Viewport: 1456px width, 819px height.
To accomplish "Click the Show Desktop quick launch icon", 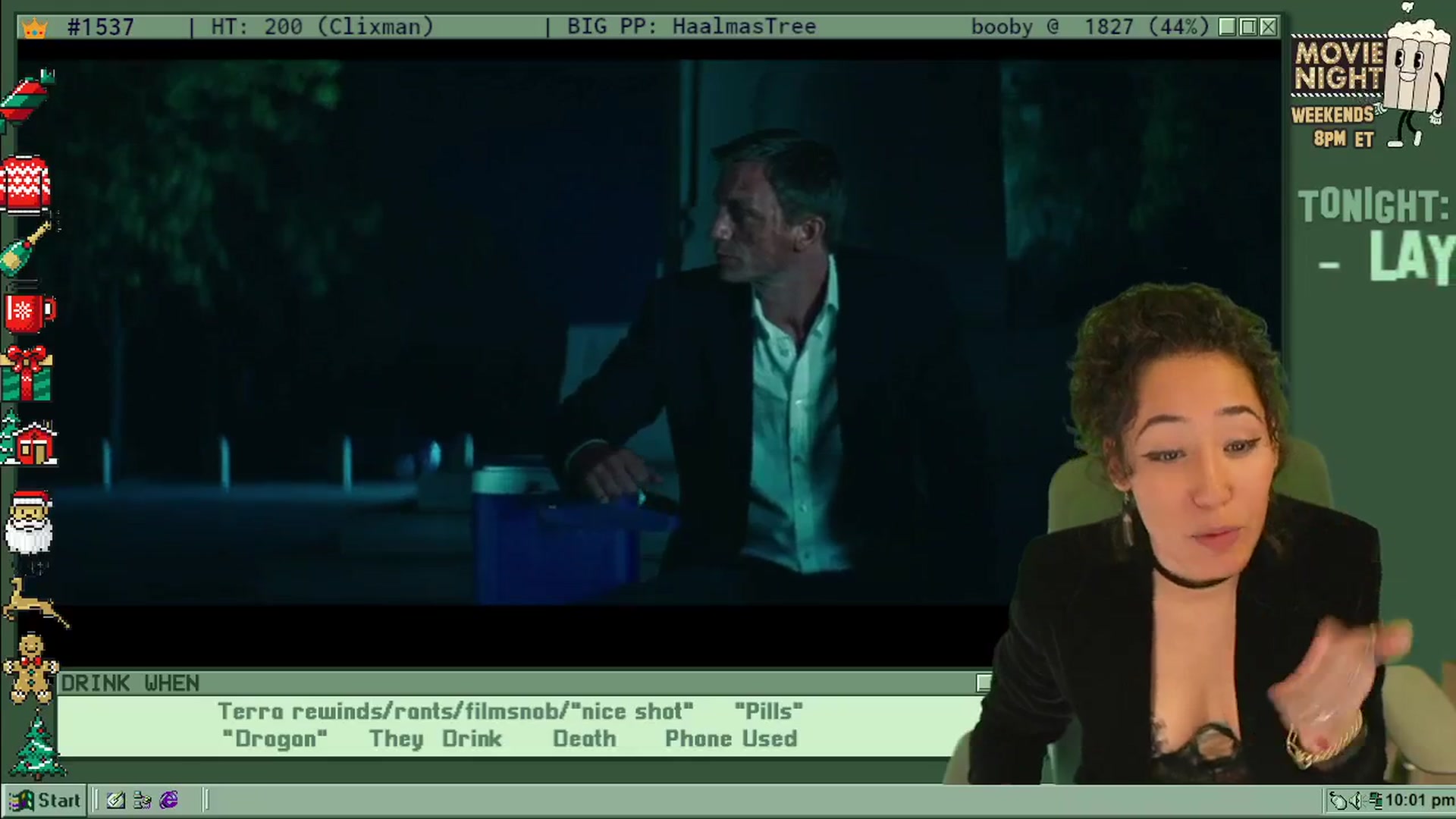I will [x=116, y=800].
